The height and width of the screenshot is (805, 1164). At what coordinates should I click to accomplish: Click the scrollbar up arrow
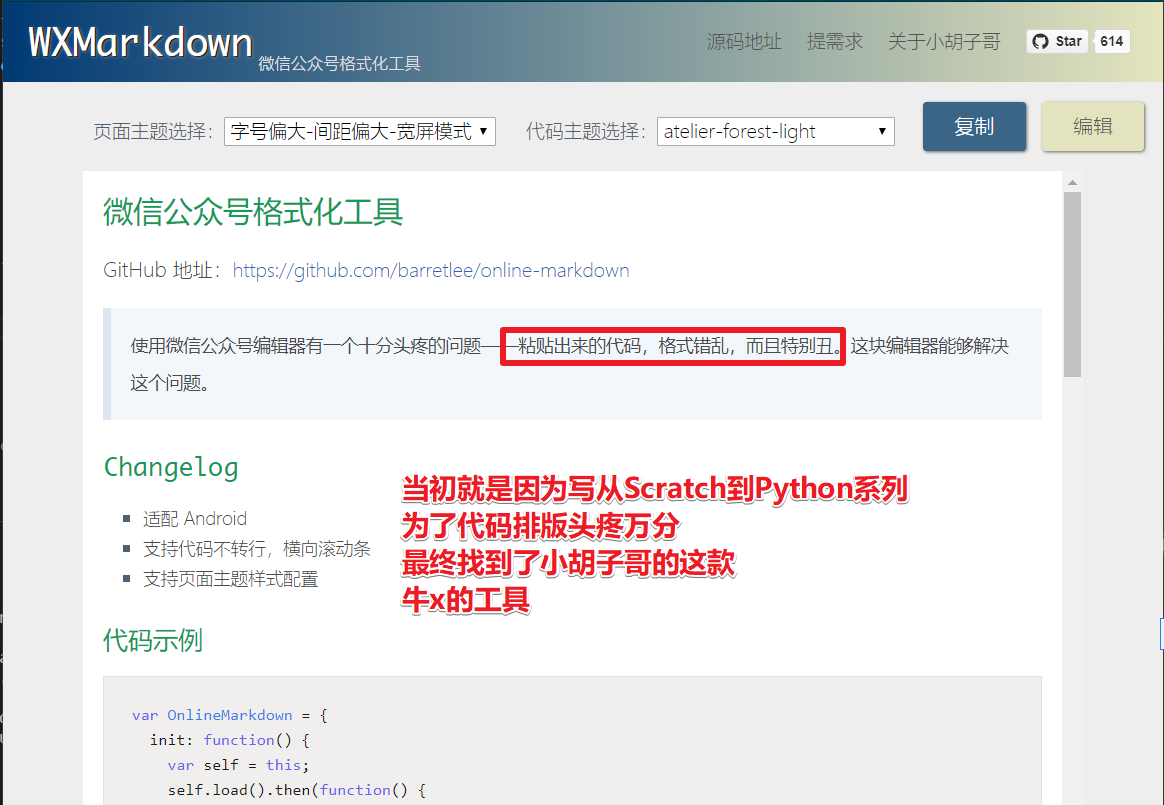pyautogui.click(x=1072, y=182)
